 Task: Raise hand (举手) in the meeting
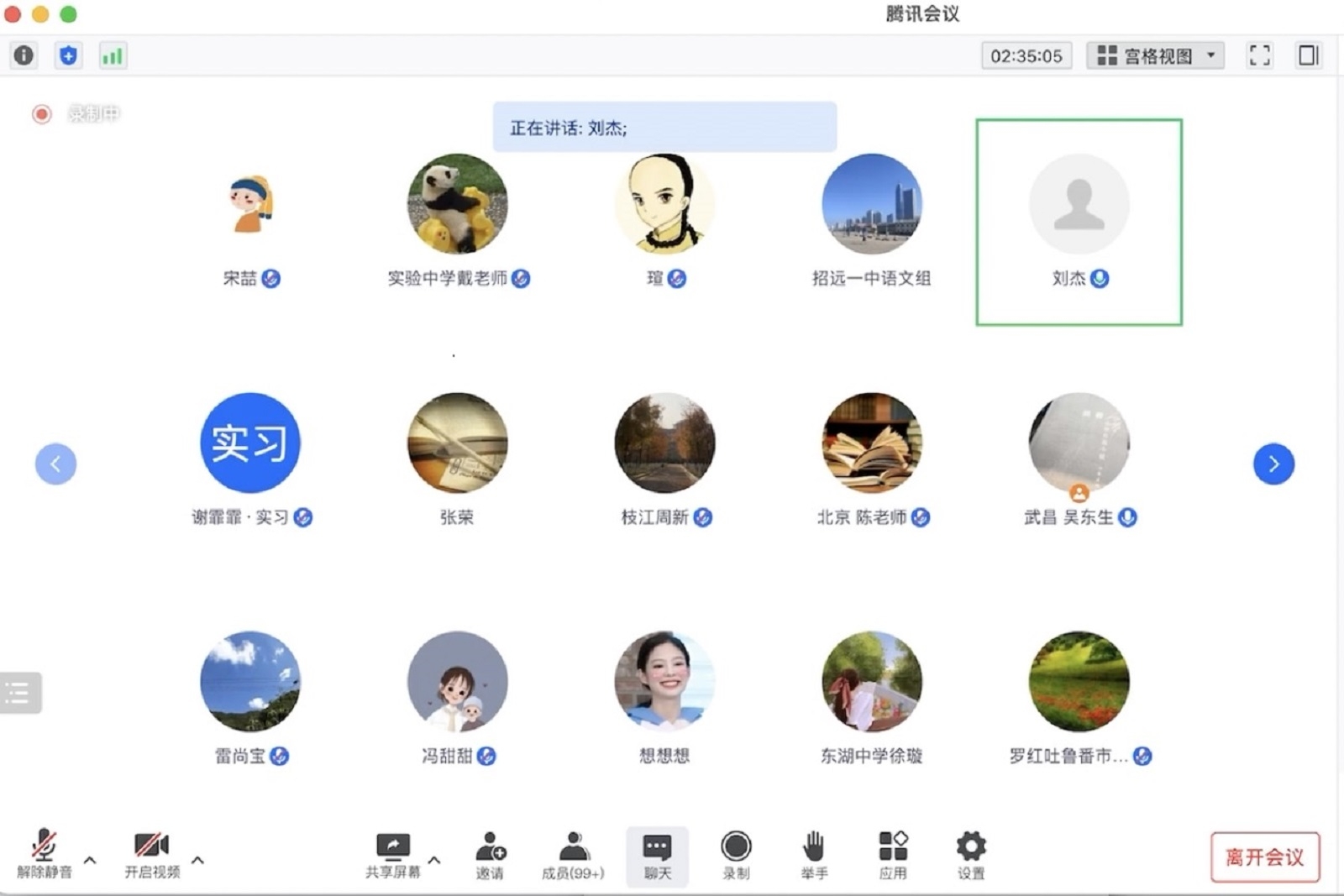(x=813, y=855)
